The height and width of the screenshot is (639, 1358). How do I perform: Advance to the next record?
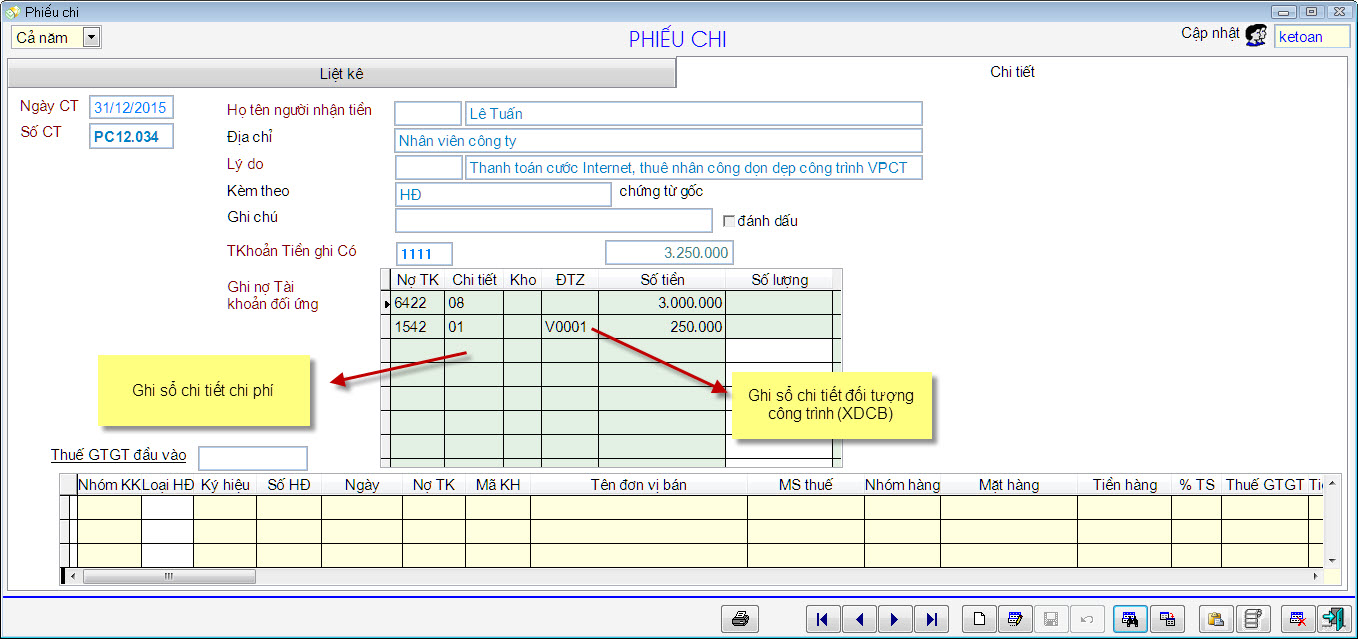coord(894,619)
